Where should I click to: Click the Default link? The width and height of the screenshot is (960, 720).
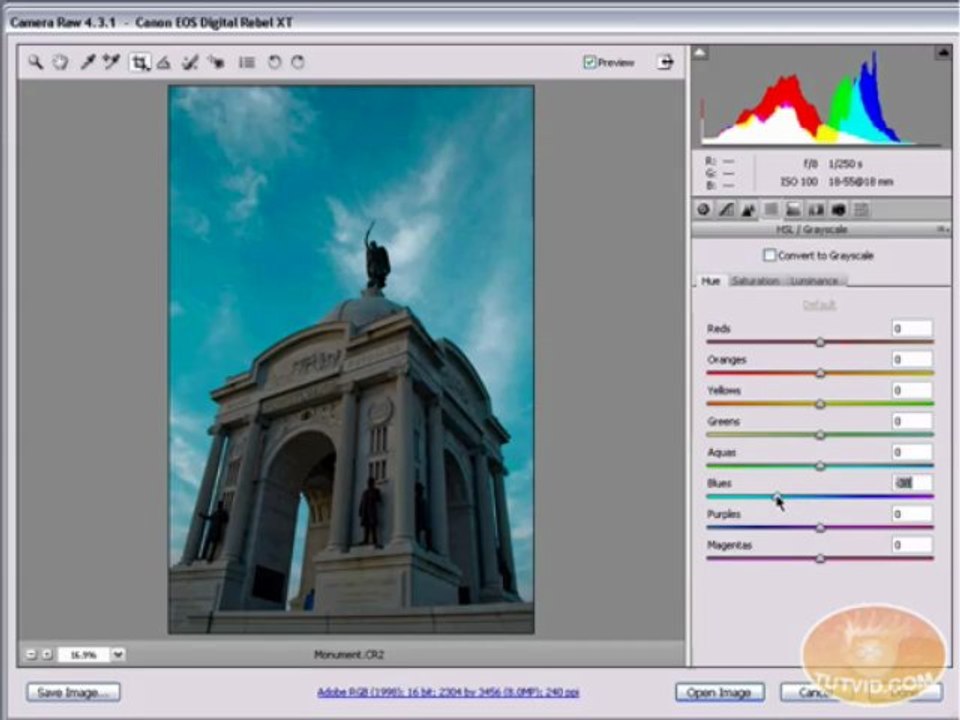click(x=819, y=305)
